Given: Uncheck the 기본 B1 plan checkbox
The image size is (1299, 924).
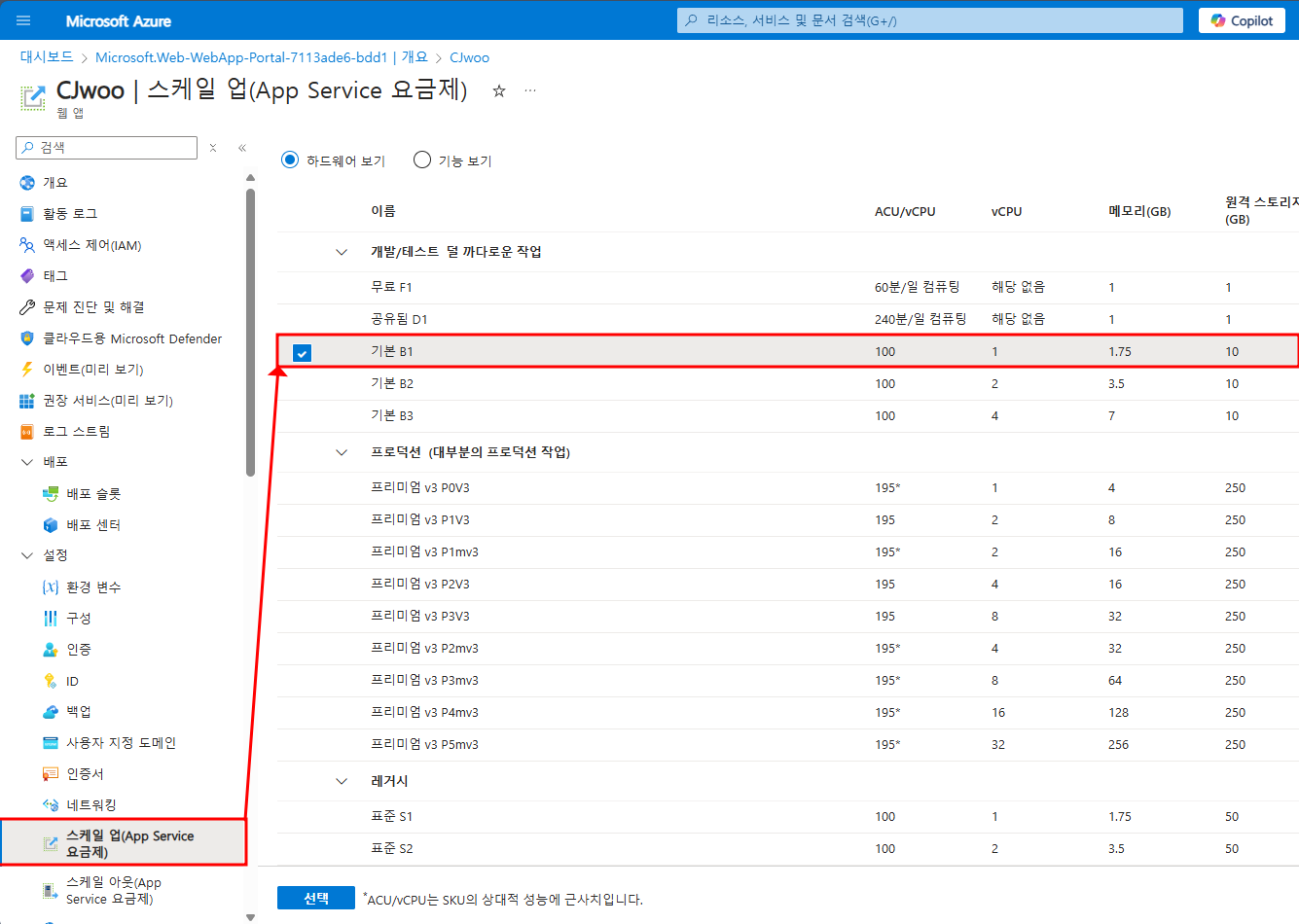Looking at the screenshot, I should pyautogui.click(x=303, y=352).
